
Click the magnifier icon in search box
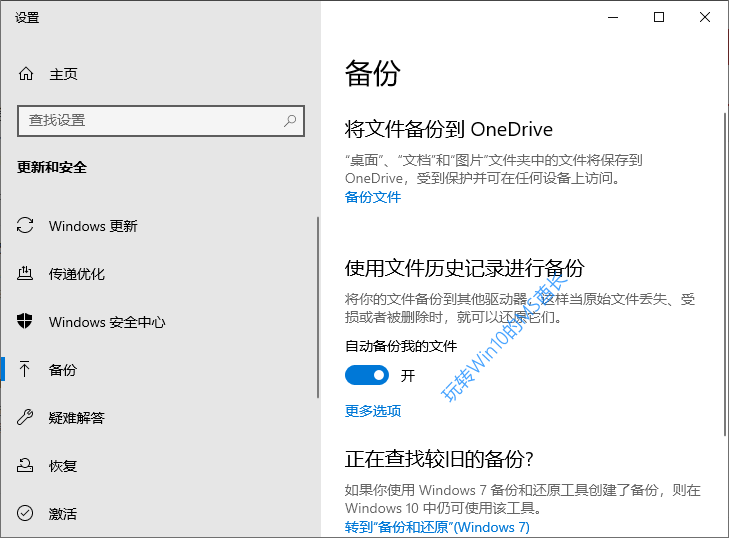pyautogui.click(x=290, y=121)
